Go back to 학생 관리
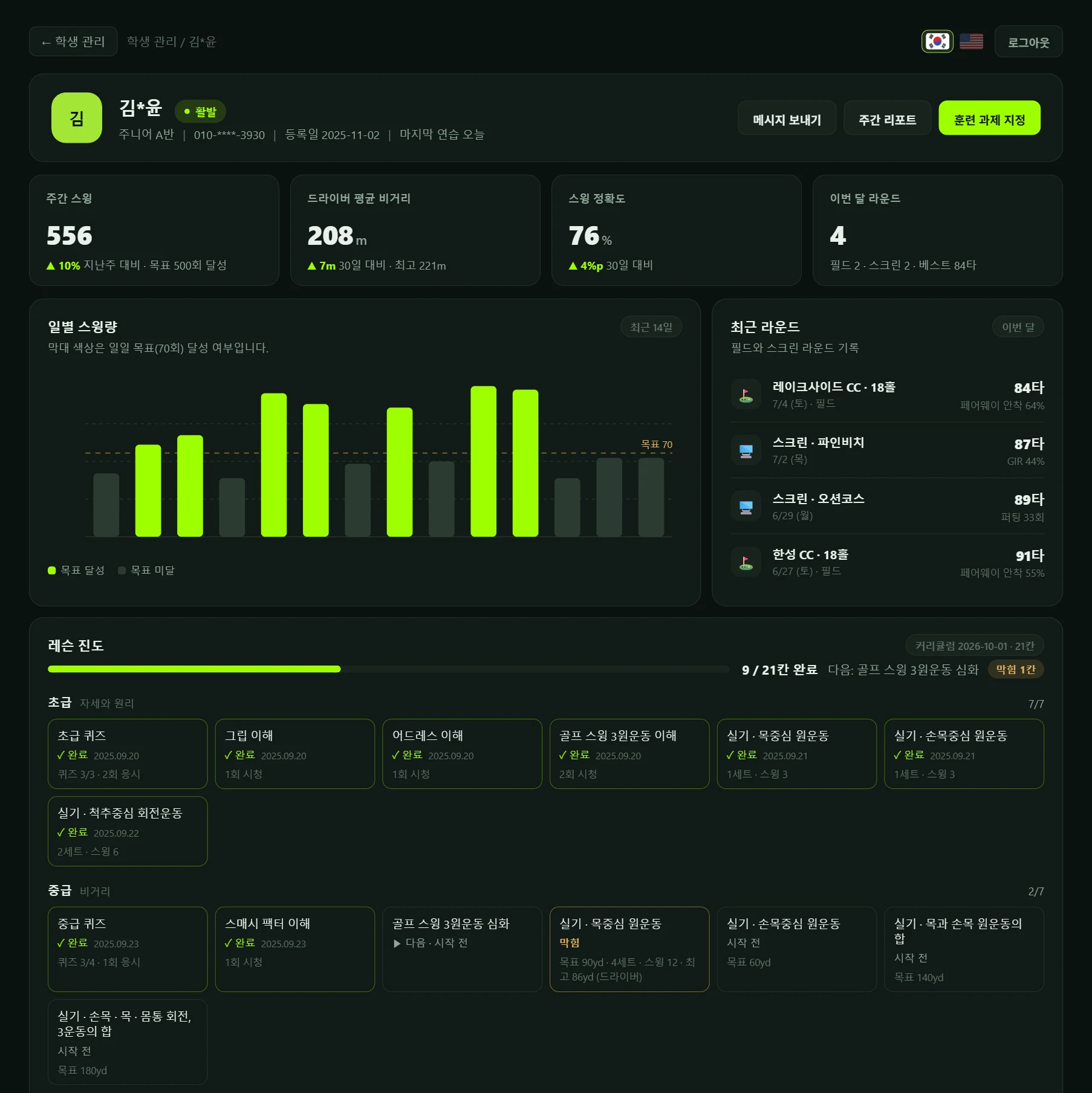This screenshot has width=1092, height=1093. [73, 41]
